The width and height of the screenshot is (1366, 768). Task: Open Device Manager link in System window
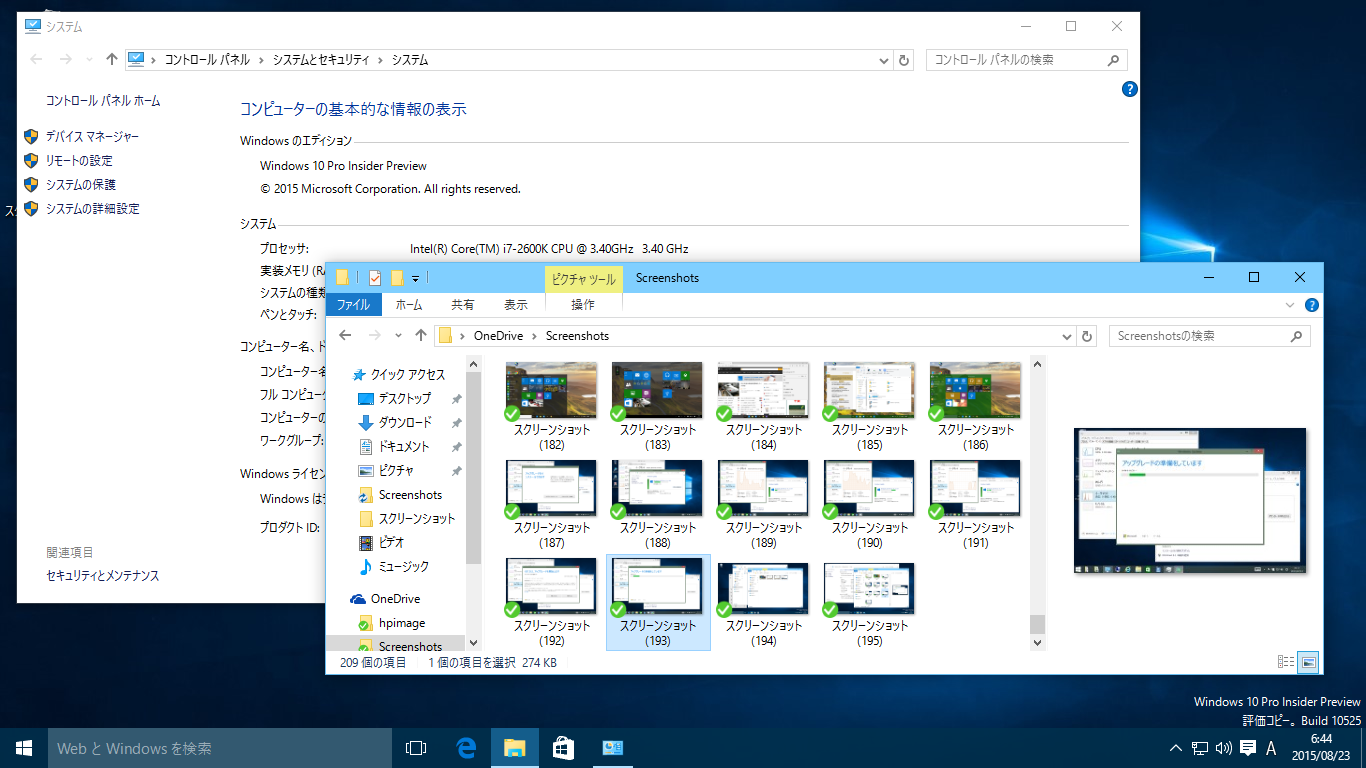coord(92,136)
